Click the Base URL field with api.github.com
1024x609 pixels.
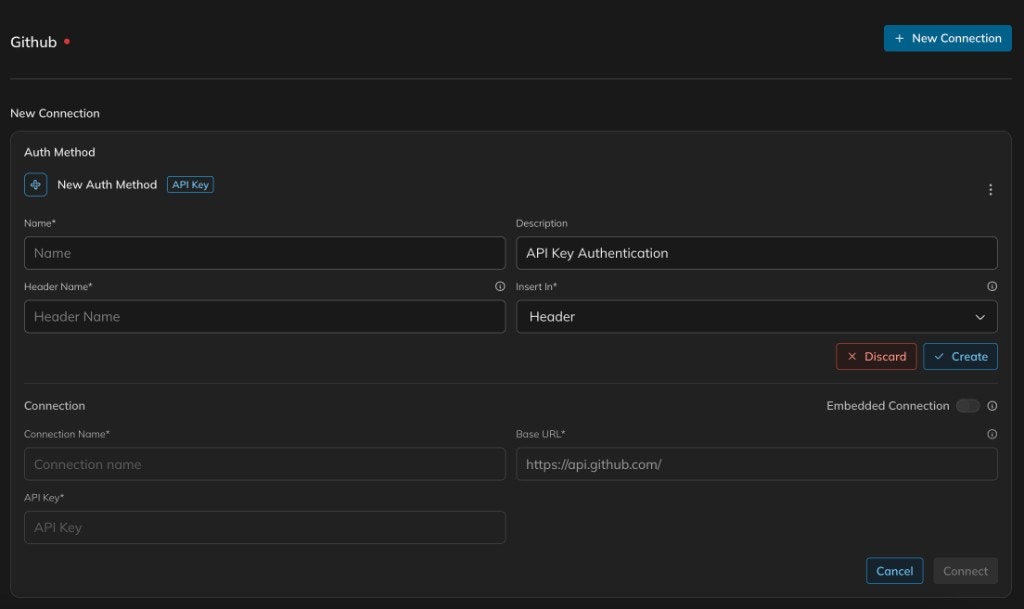(x=757, y=464)
